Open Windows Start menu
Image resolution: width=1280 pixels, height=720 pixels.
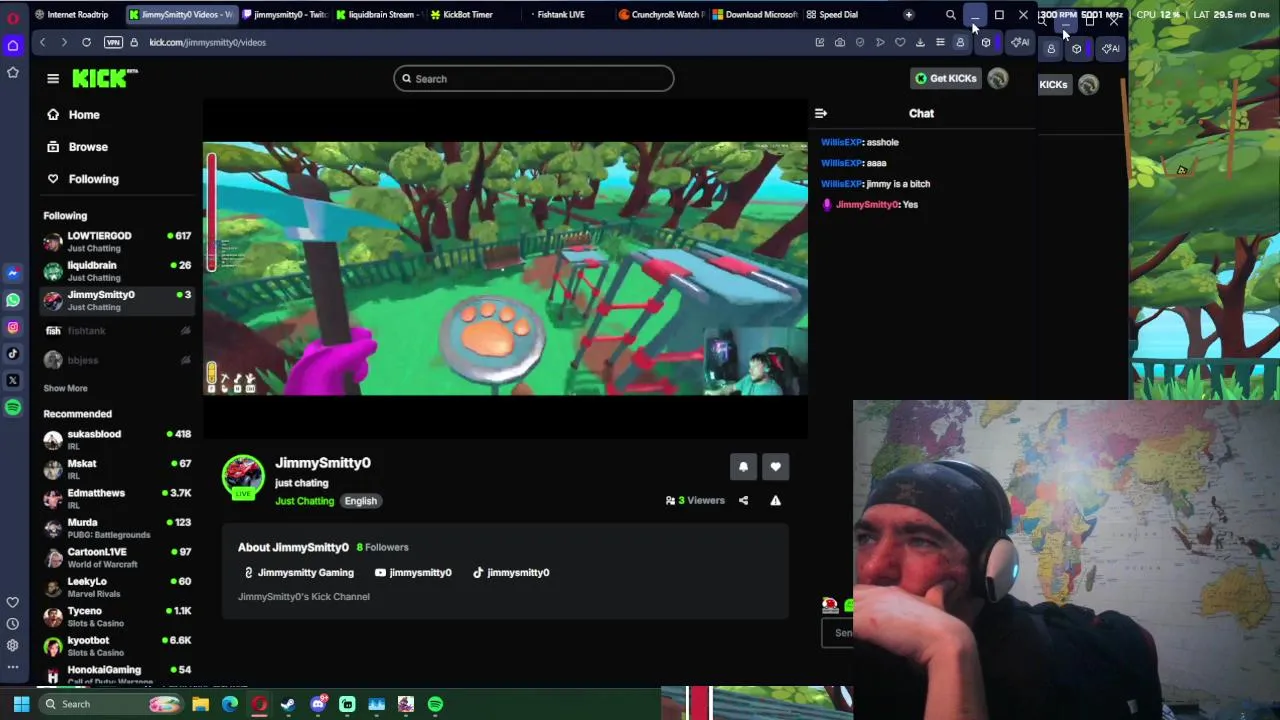(x=21, y=704)
